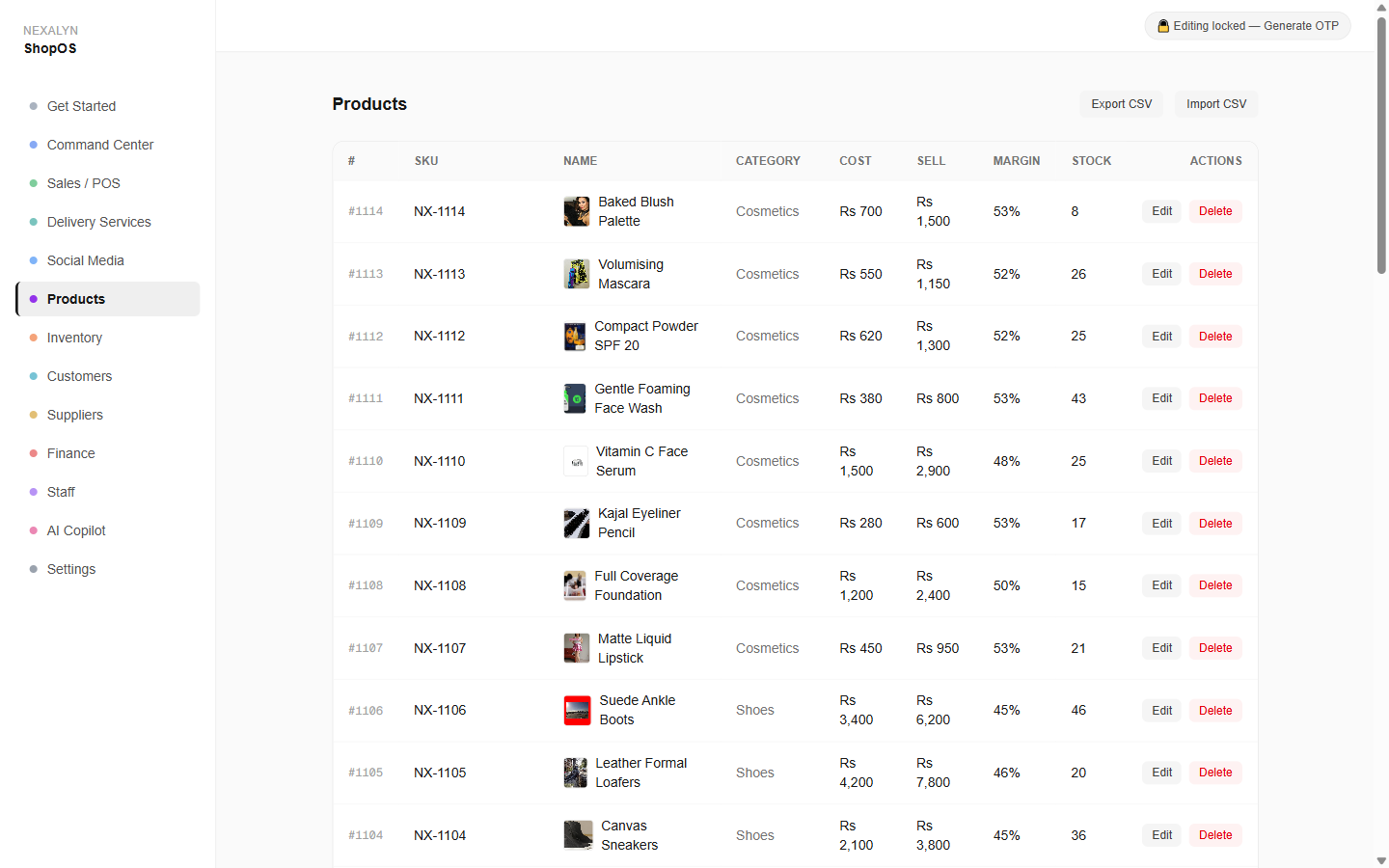Click Import CSV button
The image size is (1389, 868).
(x=1216, y=104)
